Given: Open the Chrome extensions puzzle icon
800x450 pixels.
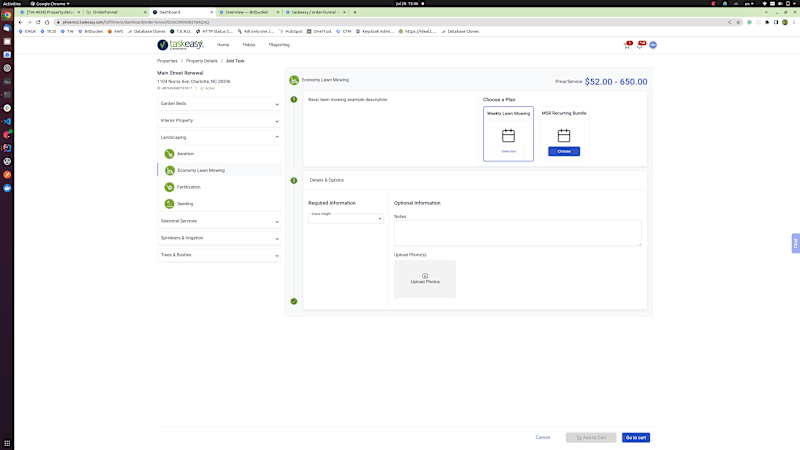Looking at the screenshot, I should coord(767,22).
